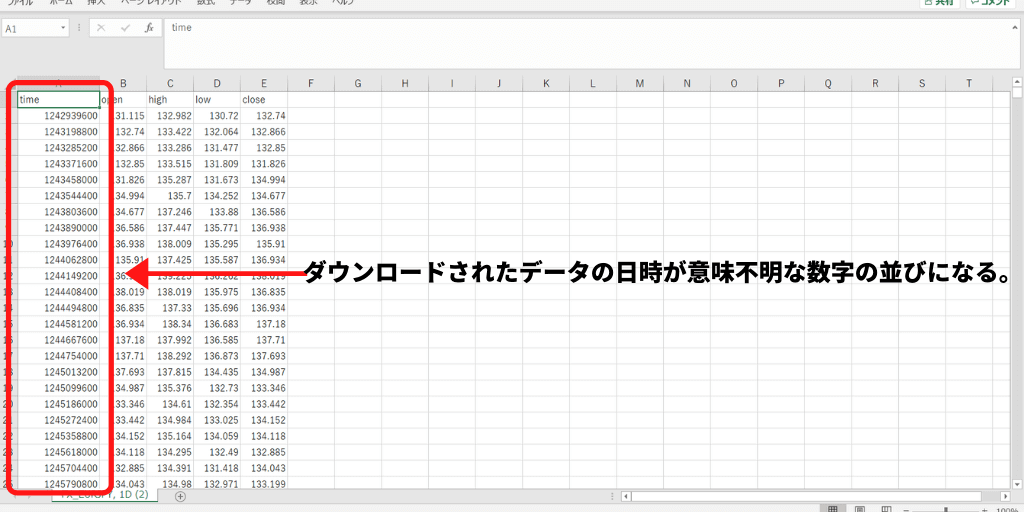Add a new sheet with the plus button
The image size is (1024, 512).
180,496
